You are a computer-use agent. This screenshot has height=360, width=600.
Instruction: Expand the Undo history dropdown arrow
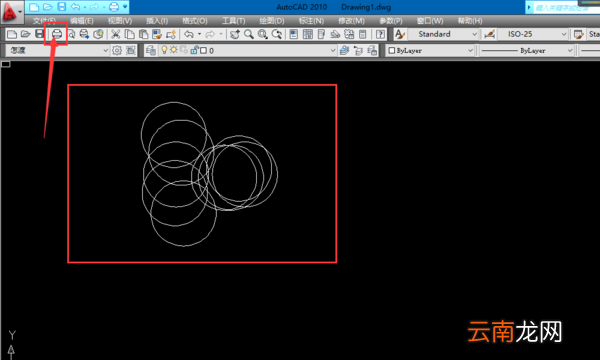point(199,34)
